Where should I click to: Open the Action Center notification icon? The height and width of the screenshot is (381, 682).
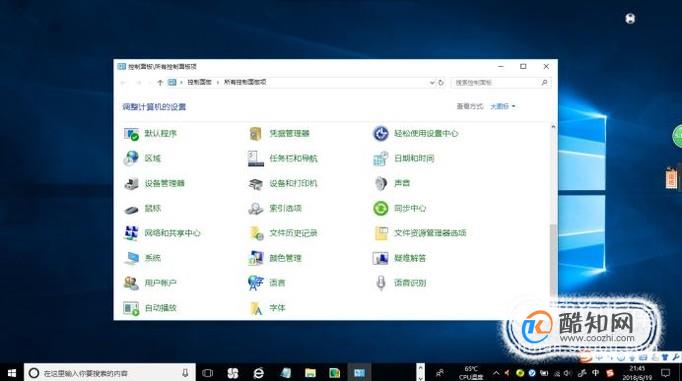point(665,373)
